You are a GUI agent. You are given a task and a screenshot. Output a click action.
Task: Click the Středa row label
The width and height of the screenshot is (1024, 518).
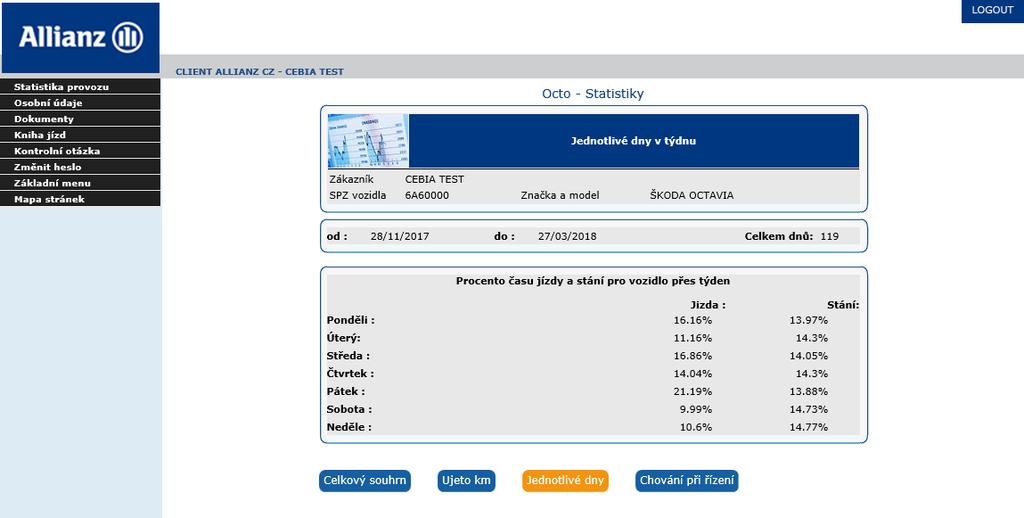[x=348, y=356]
